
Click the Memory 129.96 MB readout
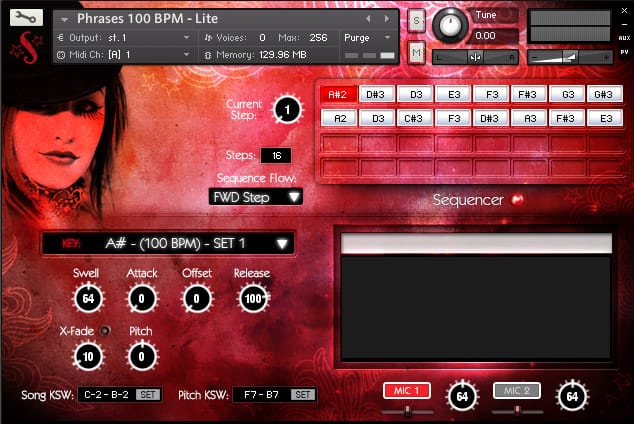coord(283,55)
